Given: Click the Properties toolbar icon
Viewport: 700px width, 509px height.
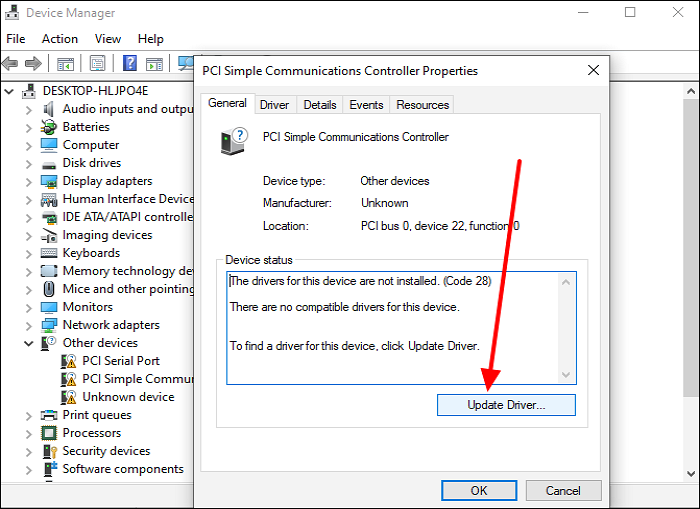Looking at the screenshot, I should (97, 64).
